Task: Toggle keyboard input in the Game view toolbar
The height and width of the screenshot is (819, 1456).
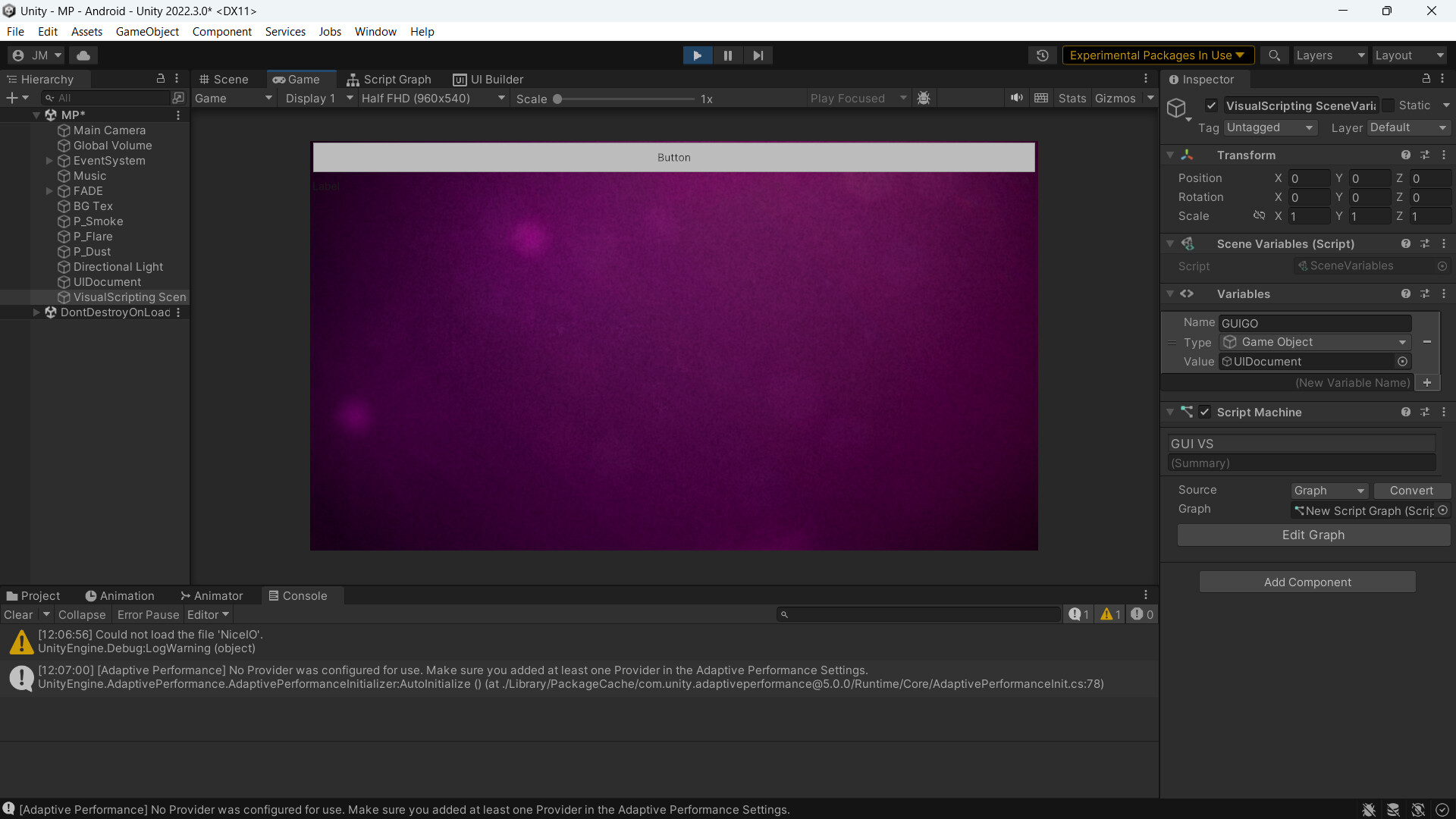Action: pyautogui.click(x=1041, y=98)
